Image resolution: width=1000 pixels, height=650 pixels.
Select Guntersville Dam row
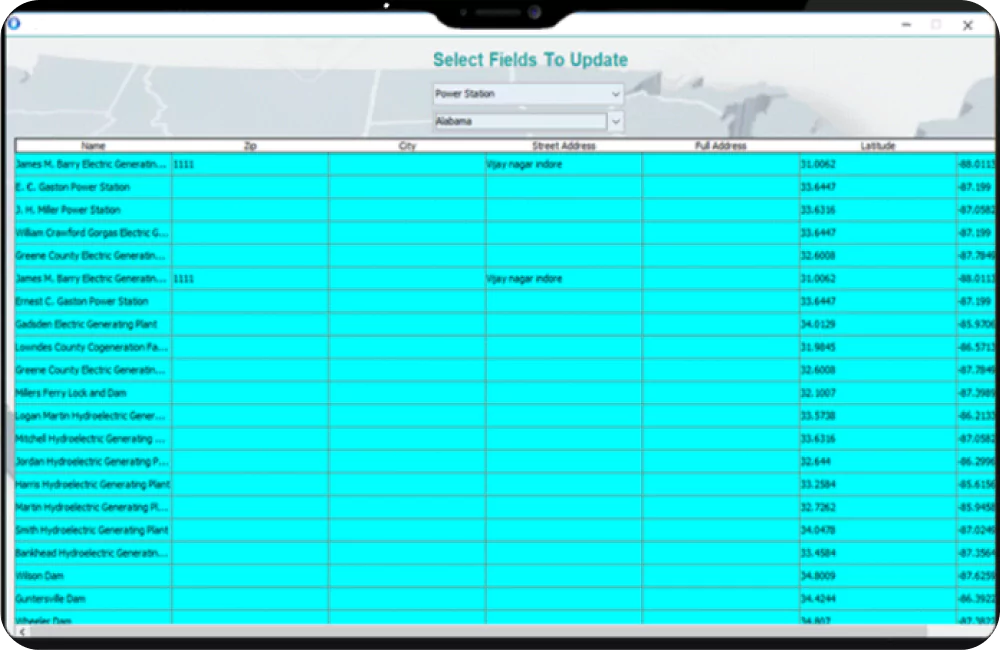coord(504,599)
